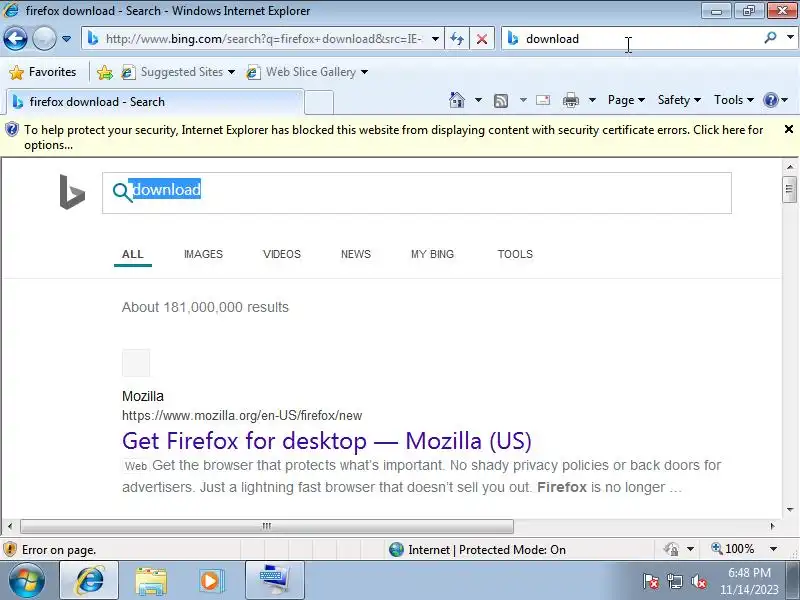The image size is (800, 600).
Task: Stop loading with the red X icon
Action: pyautogui.click(x=482, y=39)
